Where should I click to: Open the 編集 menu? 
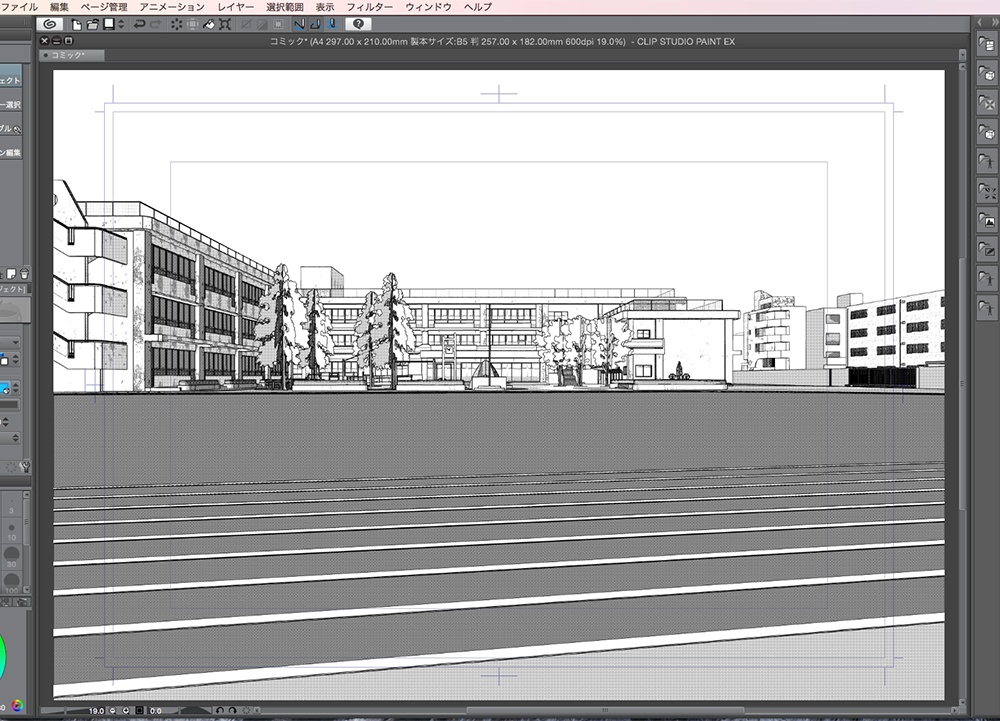click(59, 7)
